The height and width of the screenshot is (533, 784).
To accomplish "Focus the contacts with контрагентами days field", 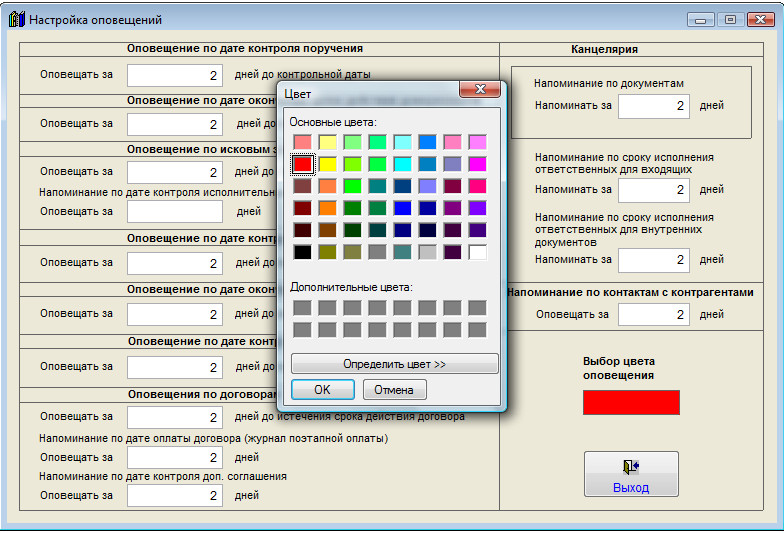I will click(x=654, y=314).
